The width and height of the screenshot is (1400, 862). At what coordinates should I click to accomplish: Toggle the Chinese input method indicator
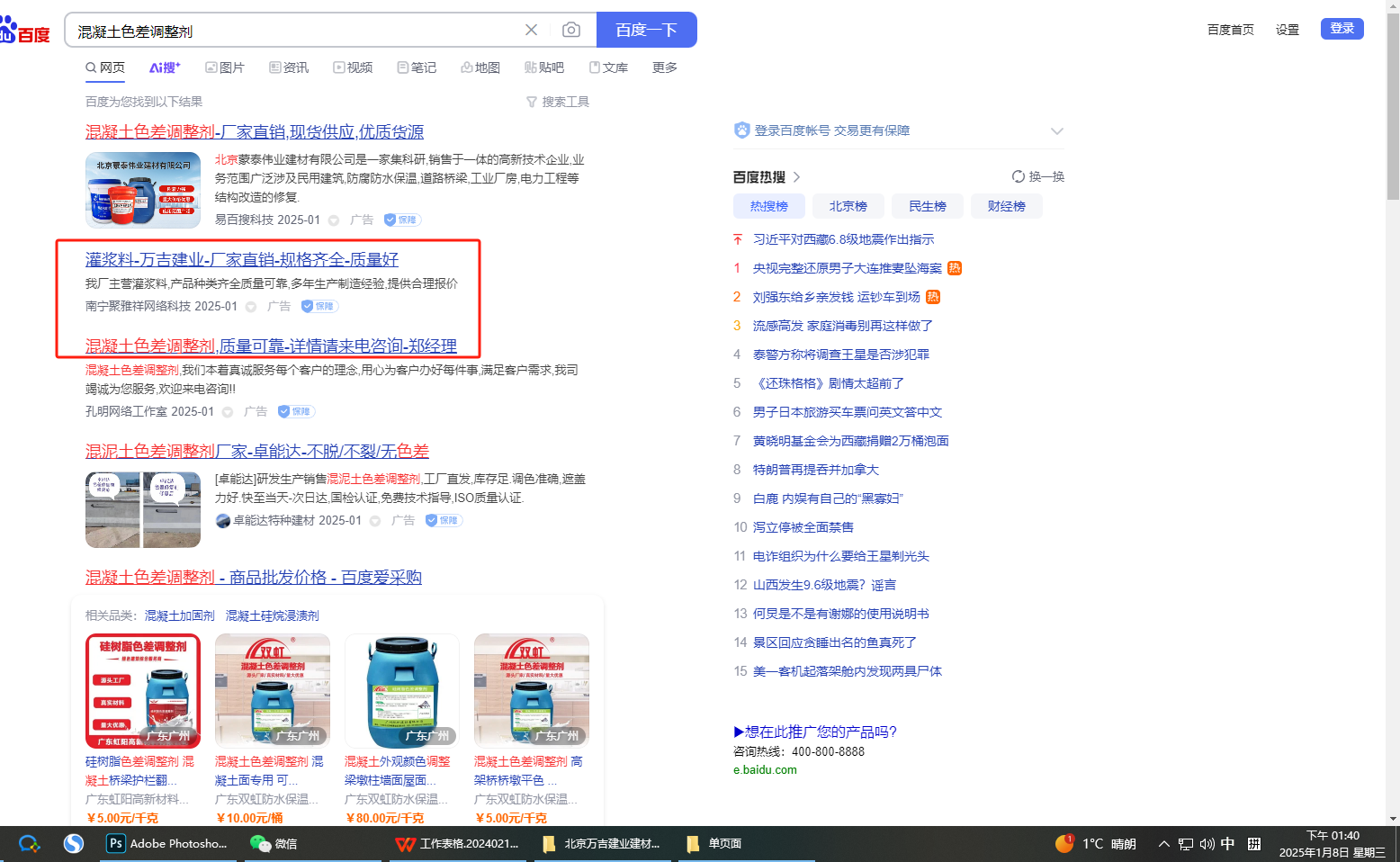pos(1227,843)
